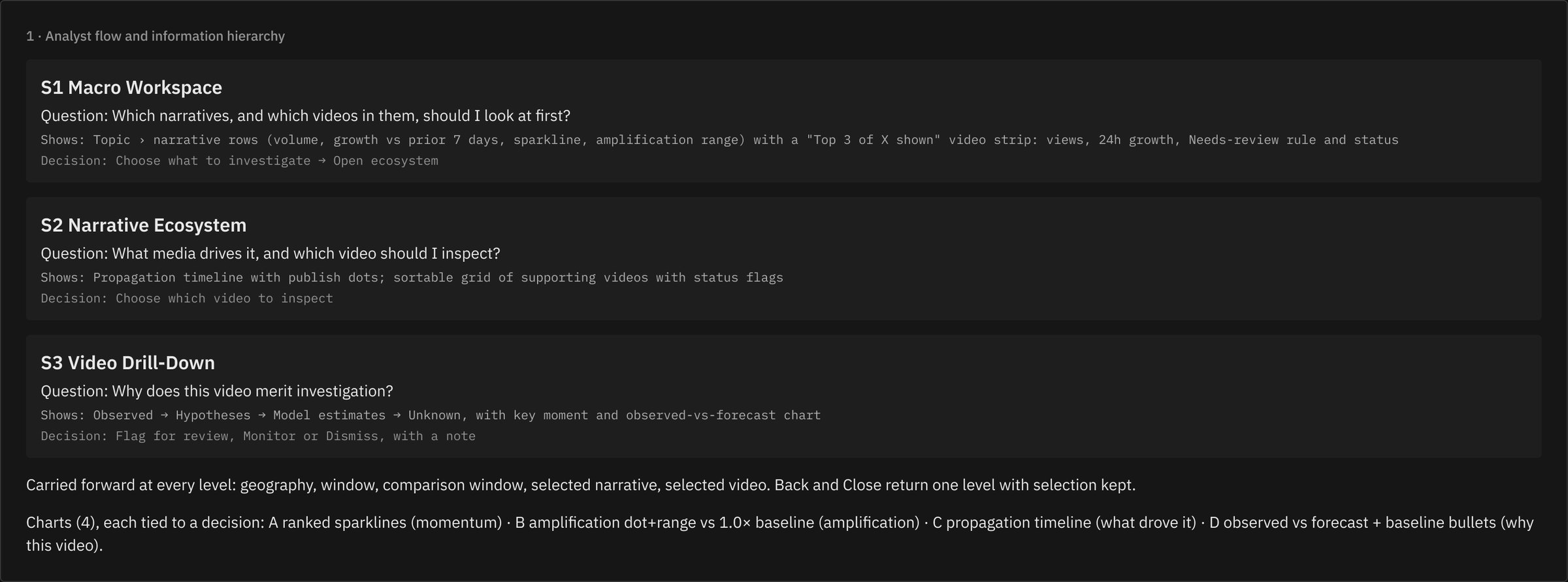Click the Decision line ending with Open ecosystem
Viewport: 1568px width, 582px height.
pyautogui.click(x=239, y=161)
